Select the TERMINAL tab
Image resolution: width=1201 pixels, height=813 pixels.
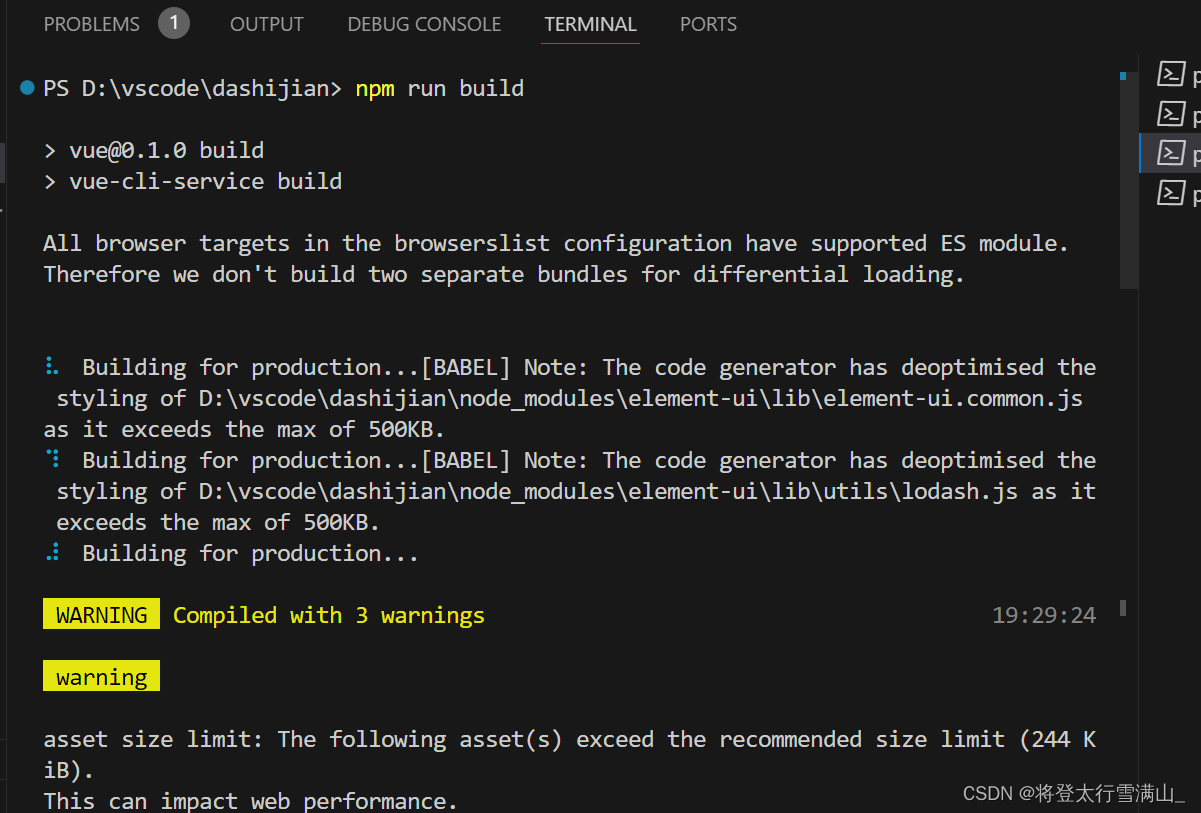pos(590,24)
